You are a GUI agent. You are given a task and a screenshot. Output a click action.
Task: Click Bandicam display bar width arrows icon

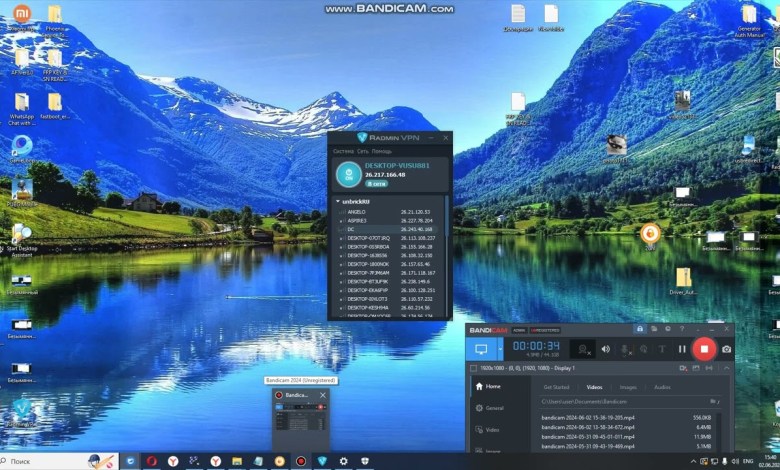pyautogui.click(x=709, y=368)
